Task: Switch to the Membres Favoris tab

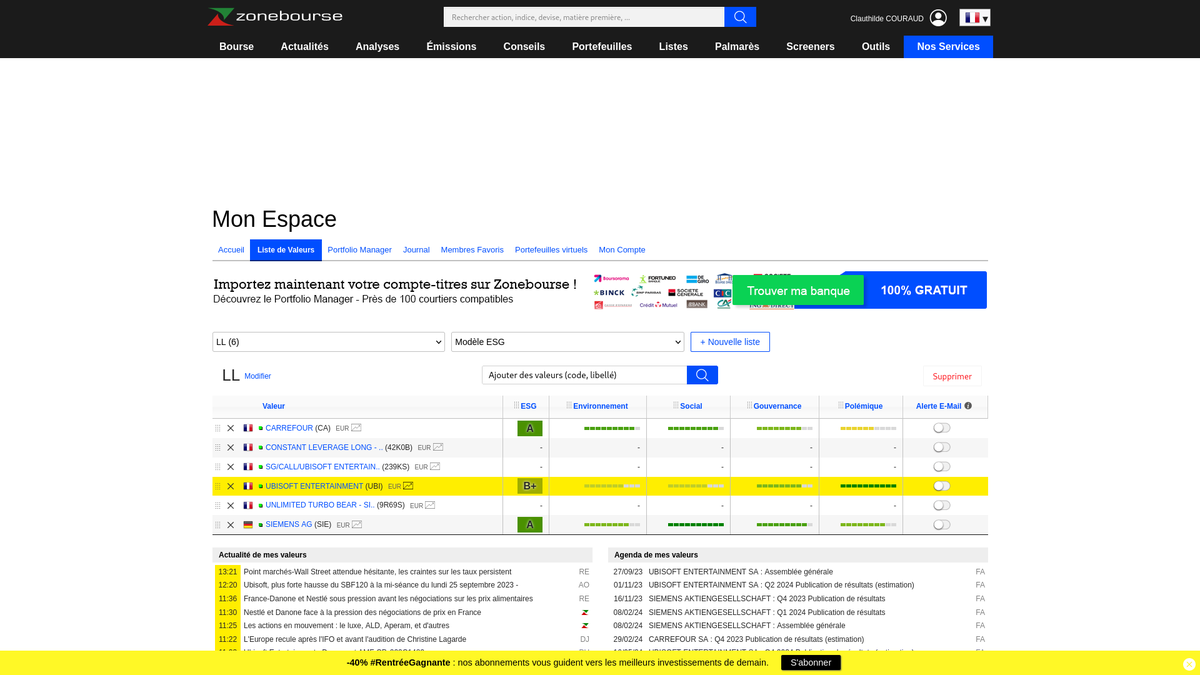Action: tap(472, 250)
